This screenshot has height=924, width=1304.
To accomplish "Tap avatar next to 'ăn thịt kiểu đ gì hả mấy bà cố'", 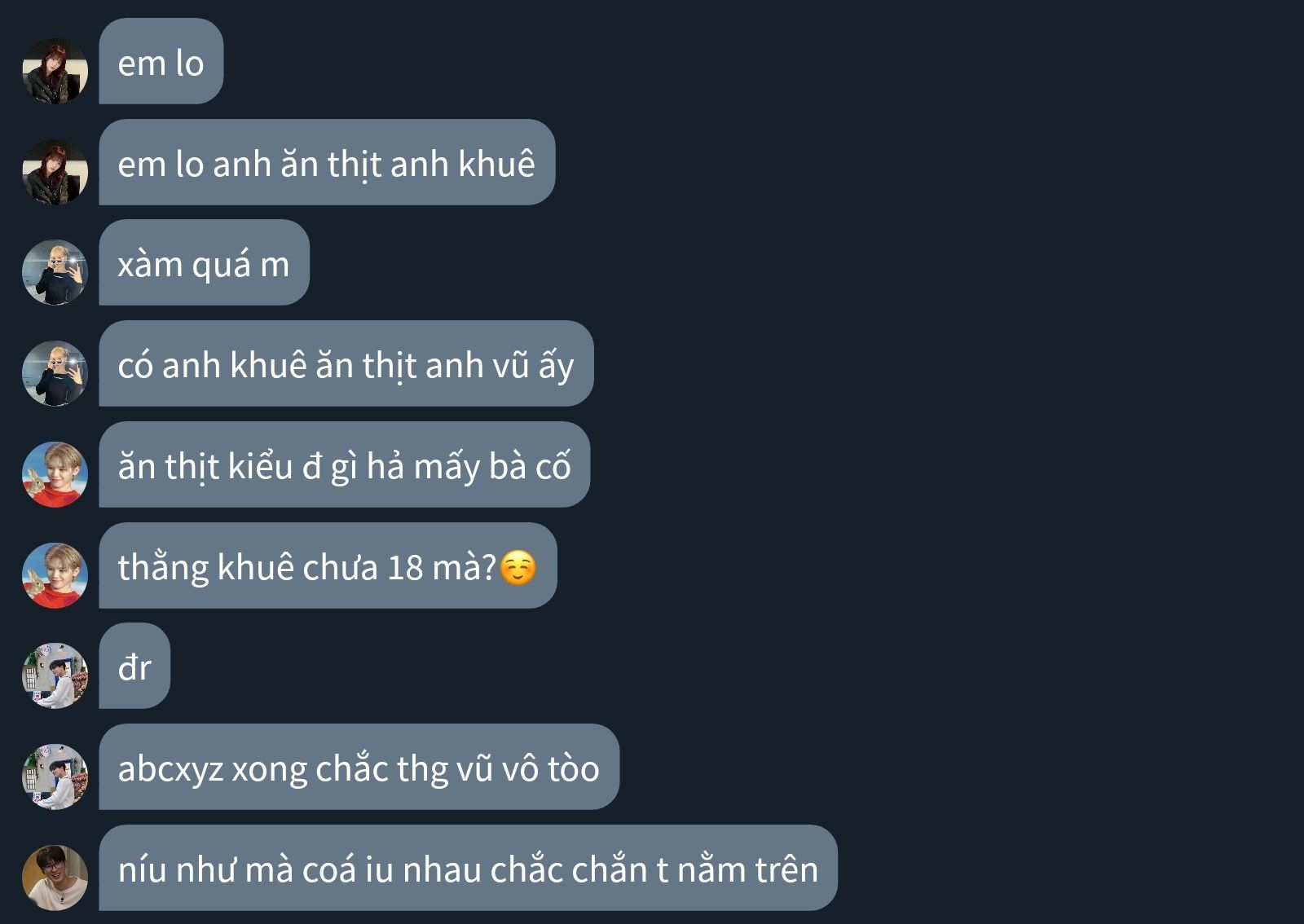I will point(55,474).
